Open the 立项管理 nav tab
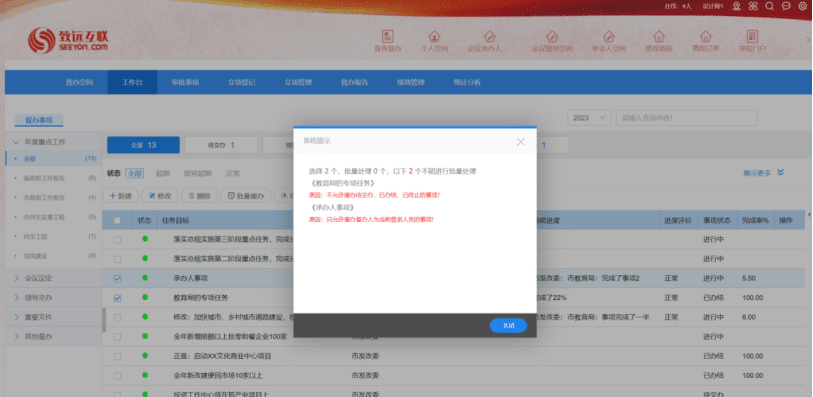Image resolution: width=813 pixels, height=397 pixels. click(x=298, y=82)
